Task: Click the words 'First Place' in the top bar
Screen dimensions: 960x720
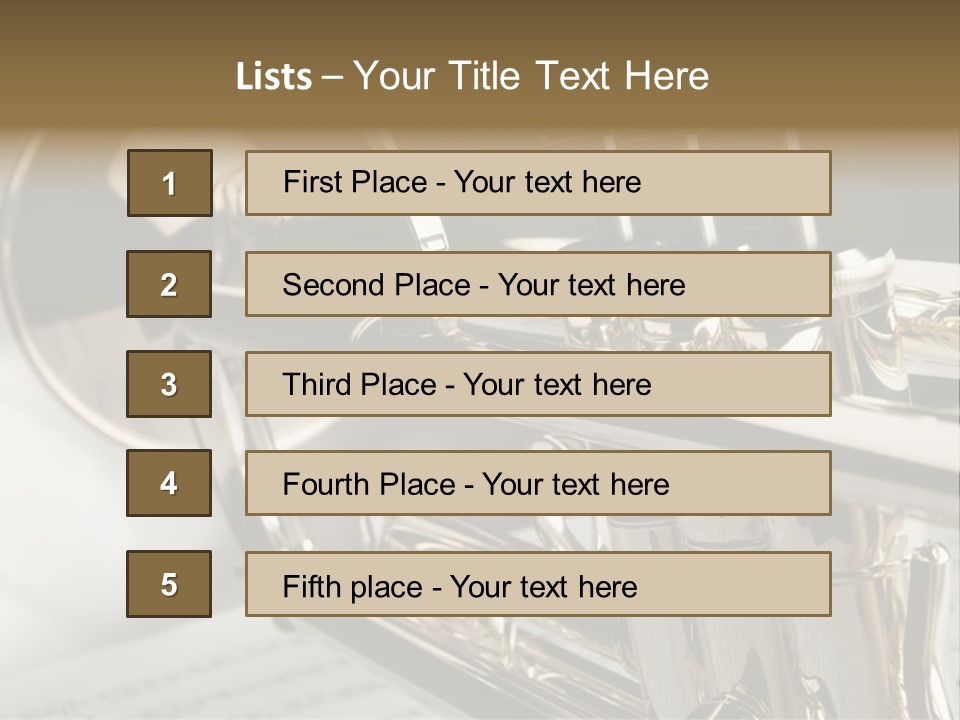Action: click(x=354, y=182)
